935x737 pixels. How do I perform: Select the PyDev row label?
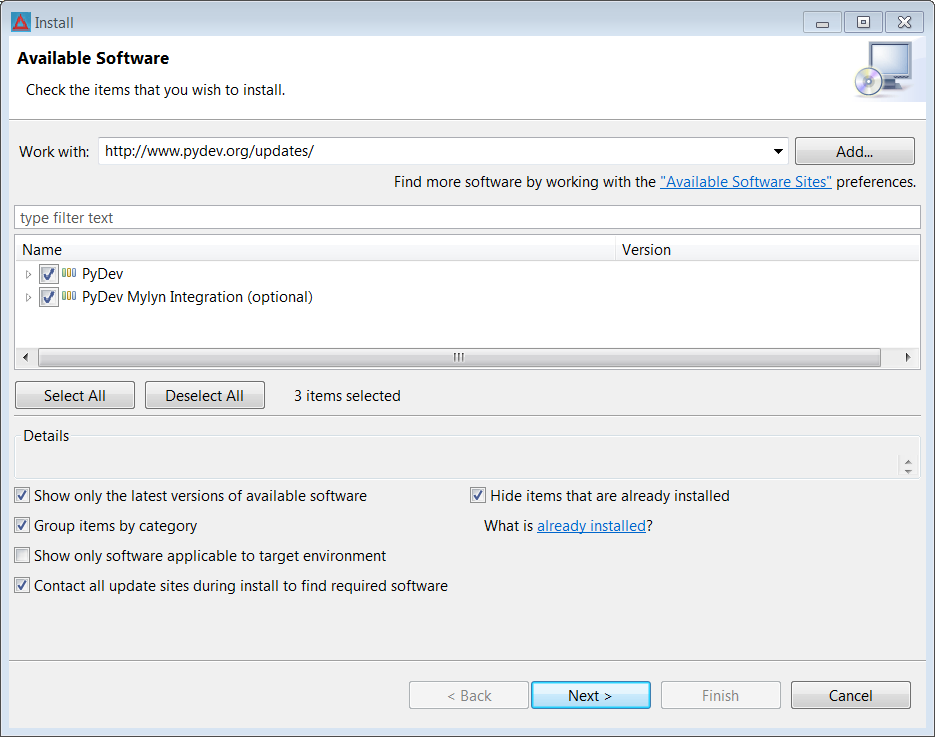click(x=103, y=274)
